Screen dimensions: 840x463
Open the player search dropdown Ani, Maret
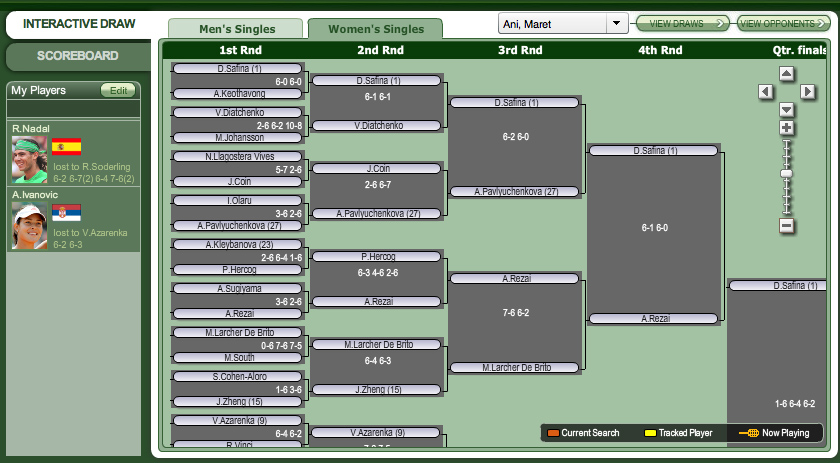(563, 23)
